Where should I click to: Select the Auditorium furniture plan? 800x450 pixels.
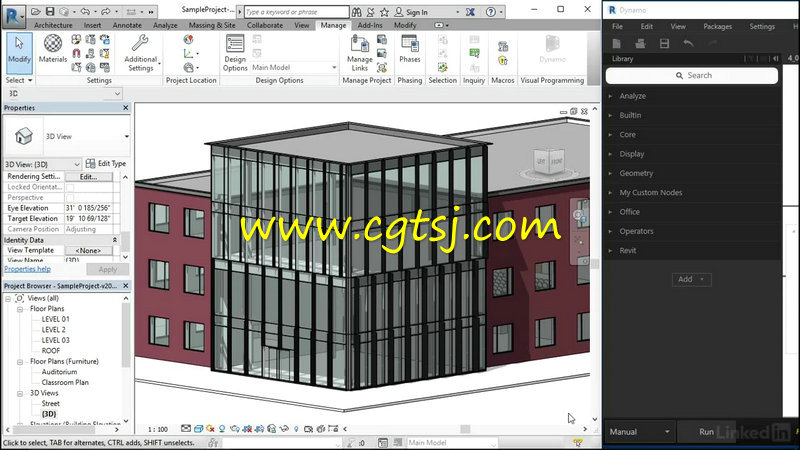(x=59, y=372)
